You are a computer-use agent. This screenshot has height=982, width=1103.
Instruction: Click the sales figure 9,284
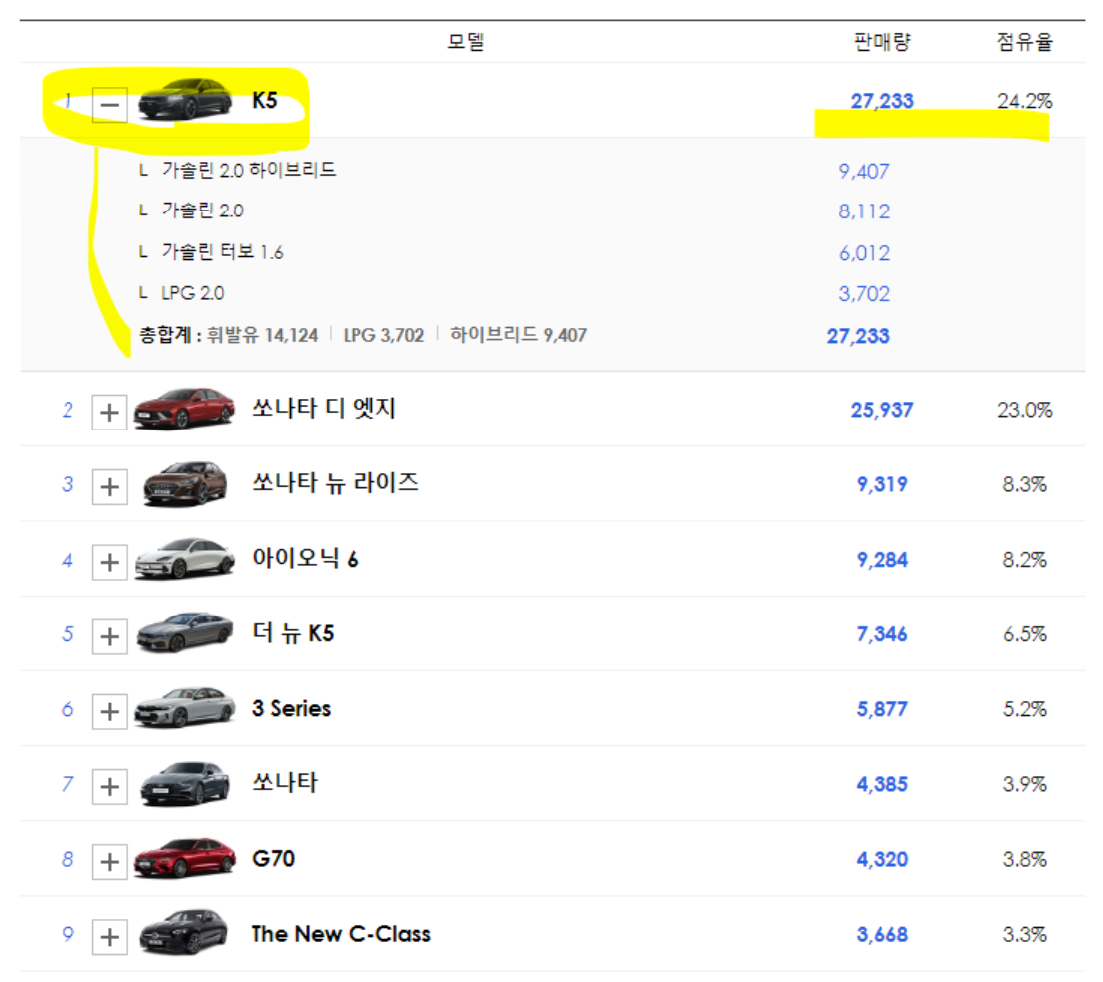pos(882,560)
